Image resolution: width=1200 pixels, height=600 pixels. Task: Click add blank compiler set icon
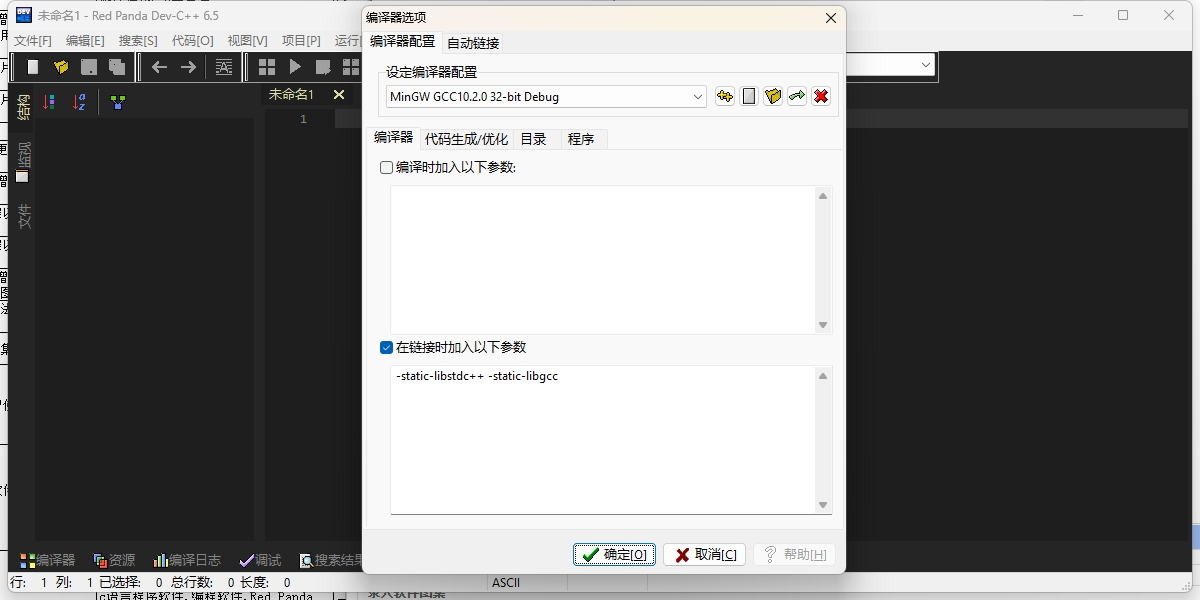(x=749, y=97)
